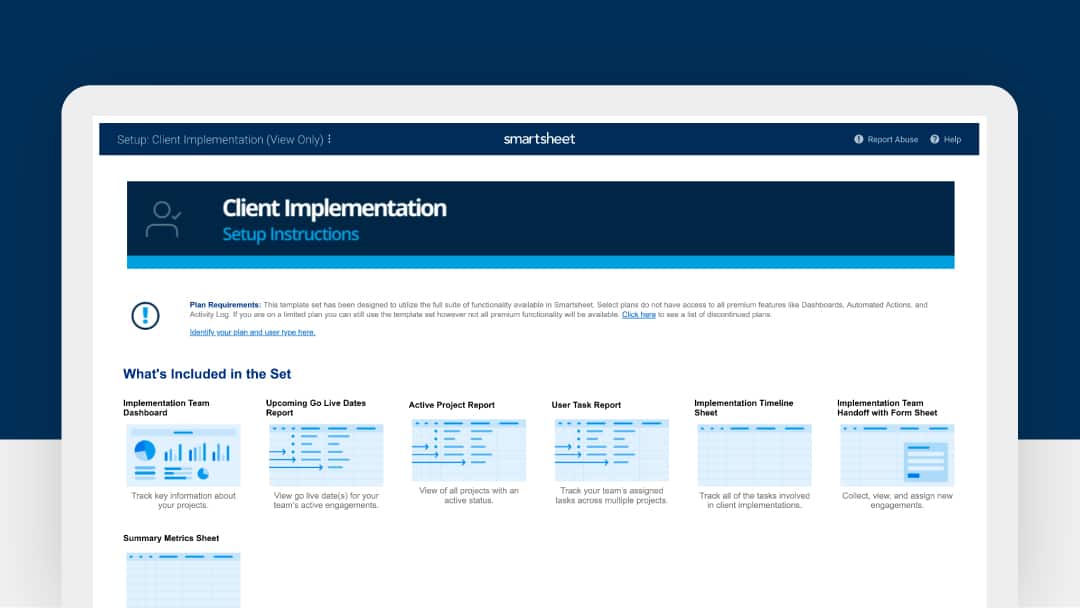Open Implementation Team Handoff with Form Sheet thumbnail
Viewport: 1080px width, 608px height.
[897, 455]
